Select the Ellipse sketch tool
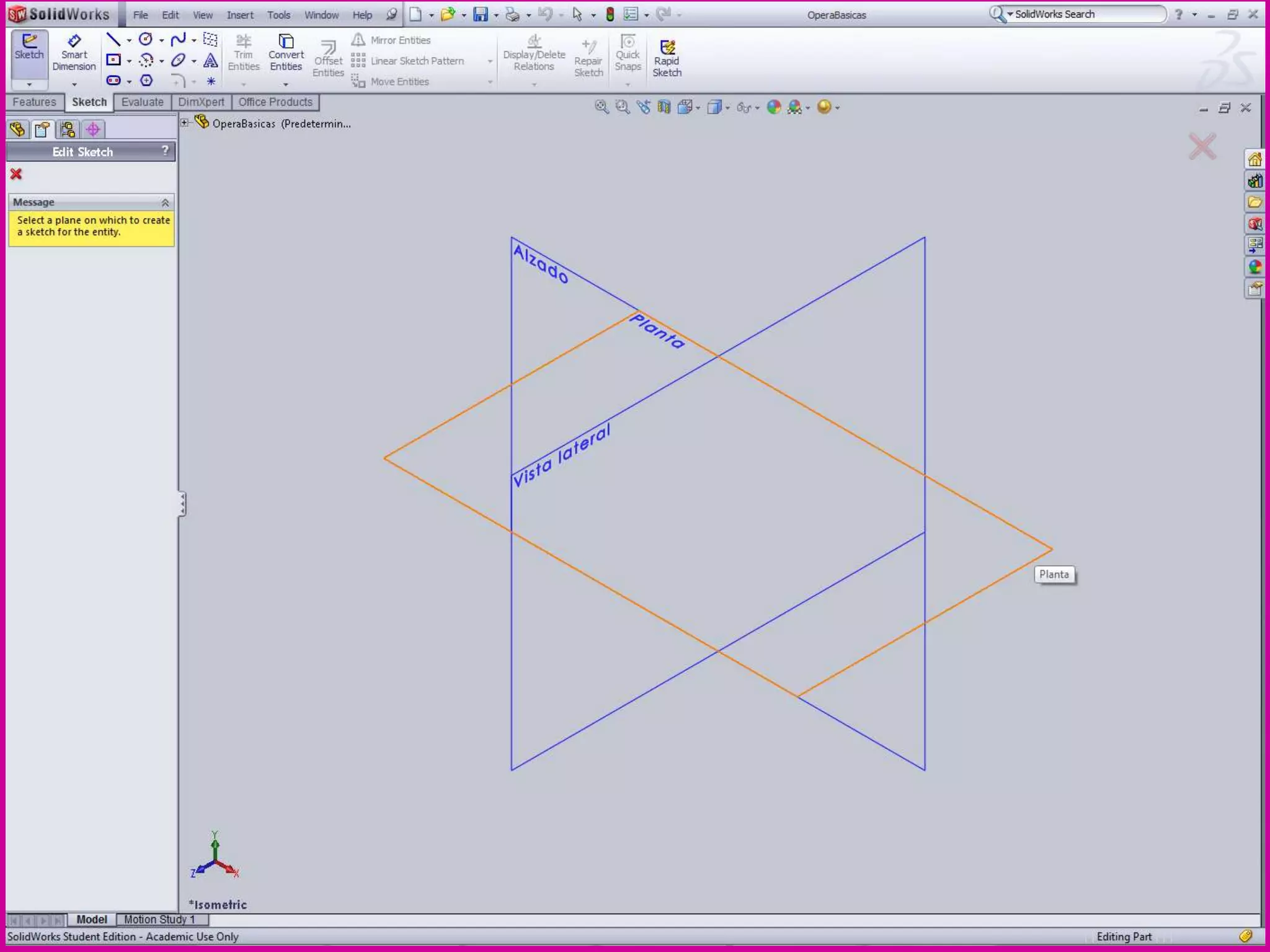Viewport: 1270px width, 952px height. 178,60
